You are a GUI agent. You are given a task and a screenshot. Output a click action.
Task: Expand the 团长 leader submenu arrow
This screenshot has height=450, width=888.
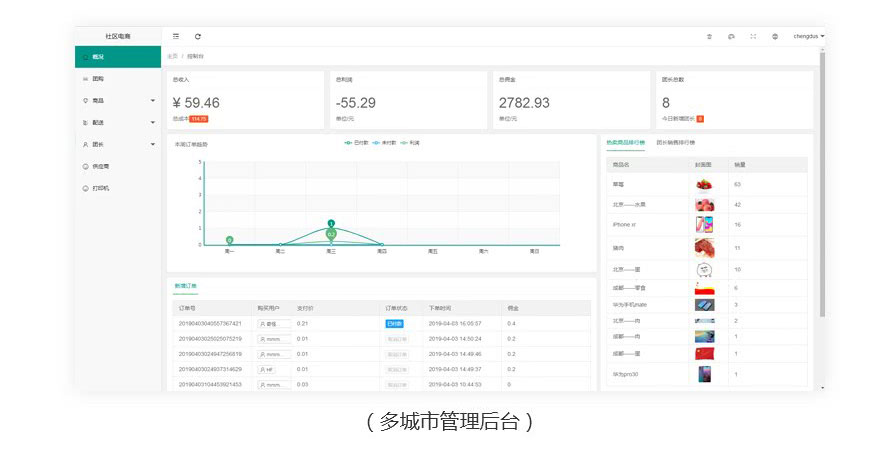tap(152, 144)
